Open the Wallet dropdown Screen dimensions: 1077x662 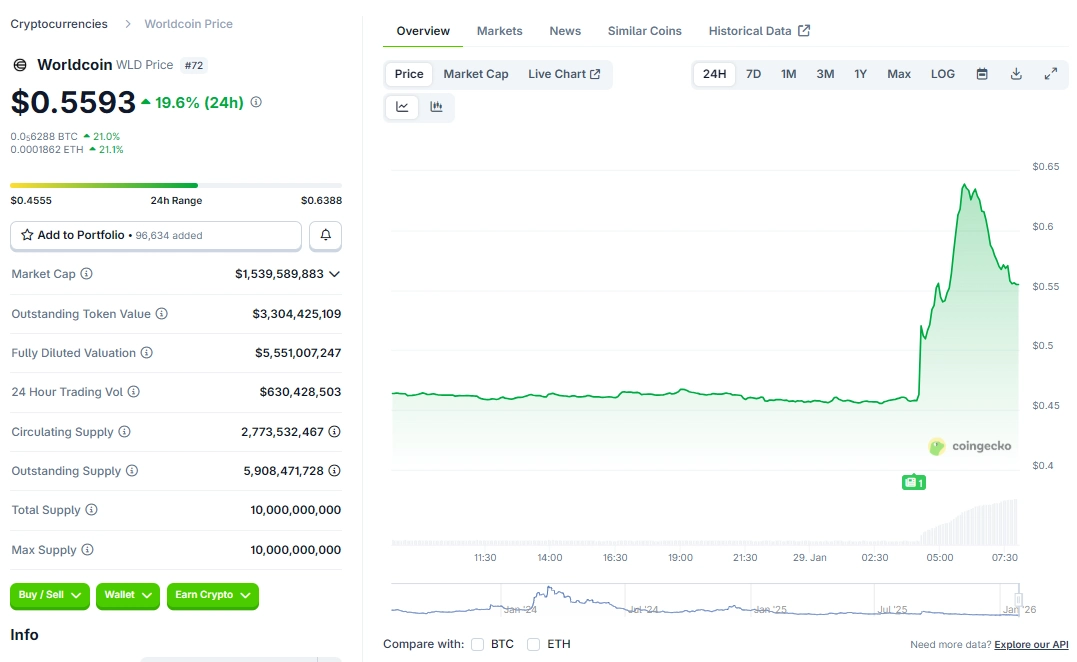(x=128, y=596)
